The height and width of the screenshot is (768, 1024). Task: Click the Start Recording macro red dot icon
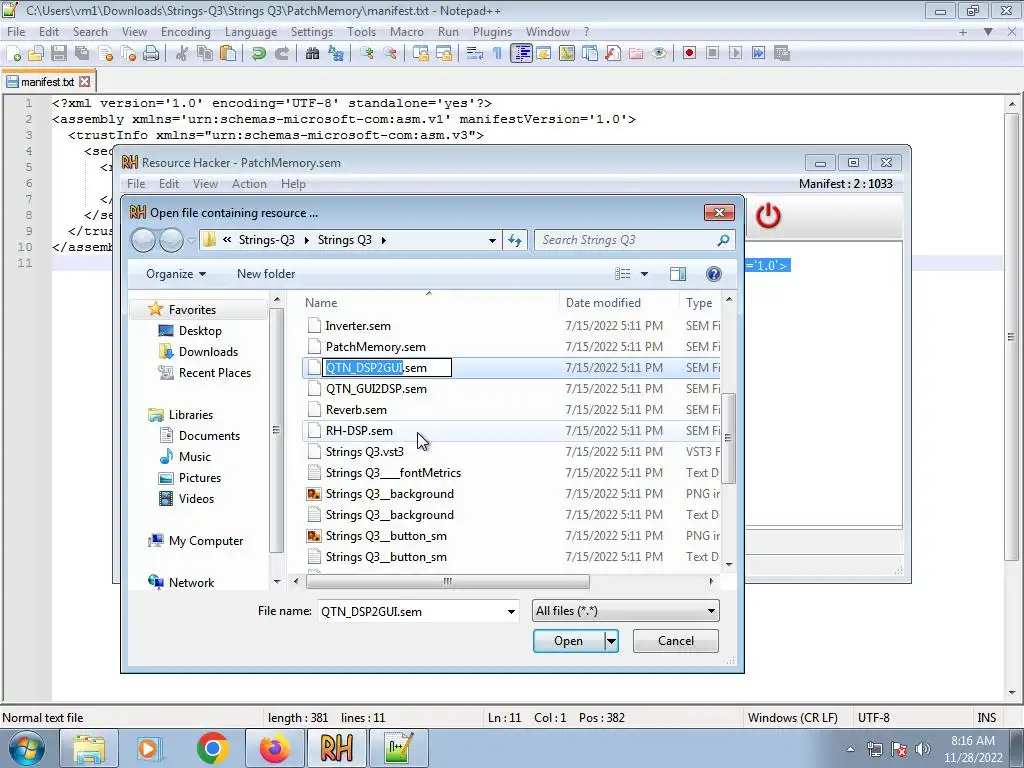pos(689,54)
